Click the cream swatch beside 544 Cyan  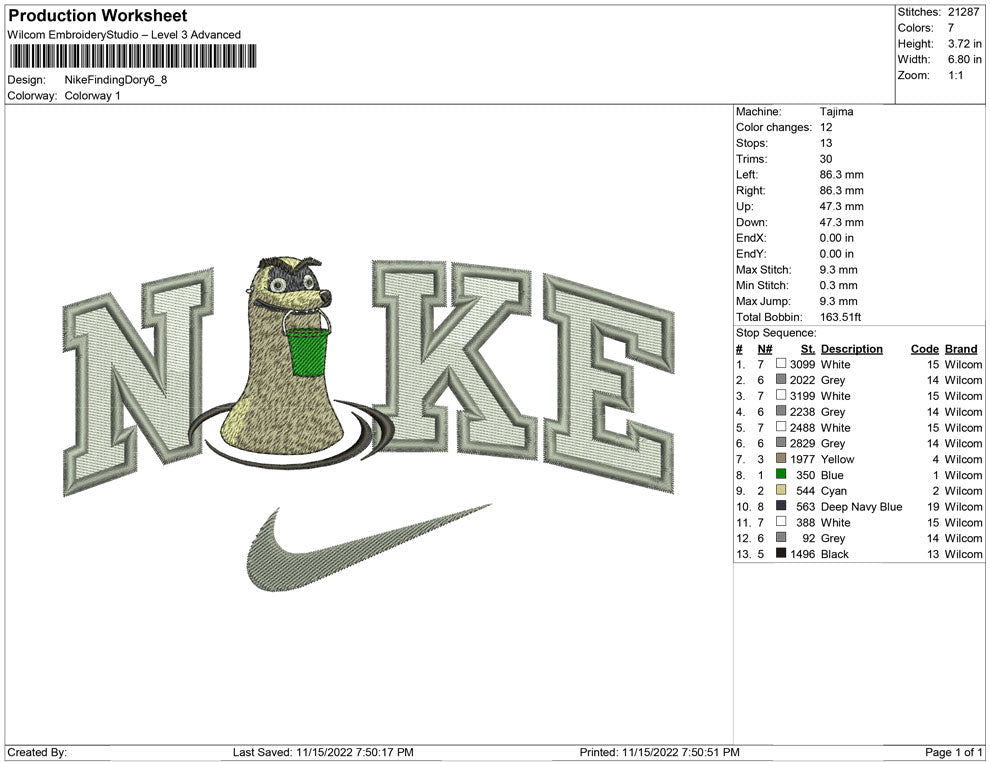(781, 490)
